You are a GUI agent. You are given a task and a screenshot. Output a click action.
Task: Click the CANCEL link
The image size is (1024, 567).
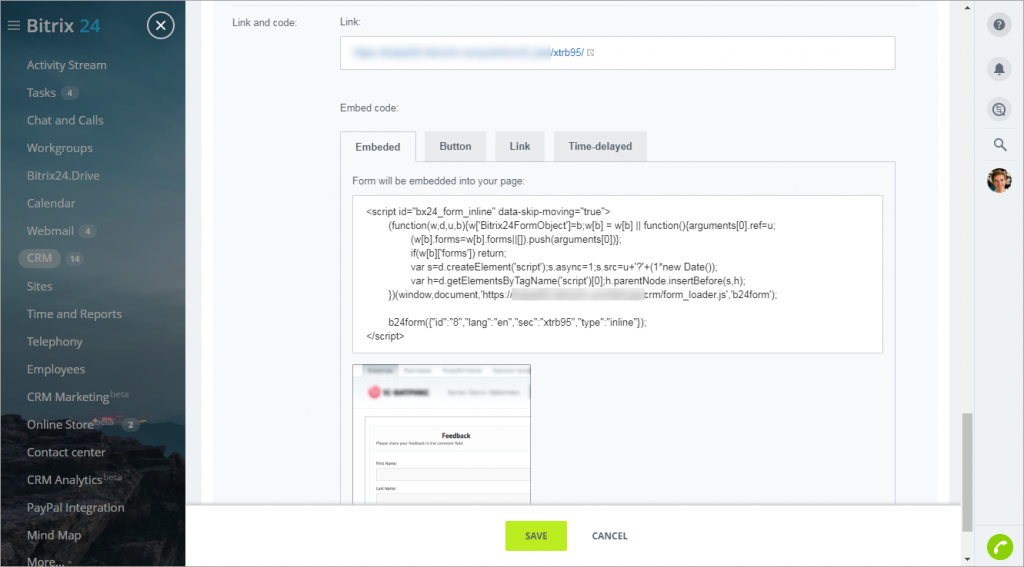tap(609, 536)
